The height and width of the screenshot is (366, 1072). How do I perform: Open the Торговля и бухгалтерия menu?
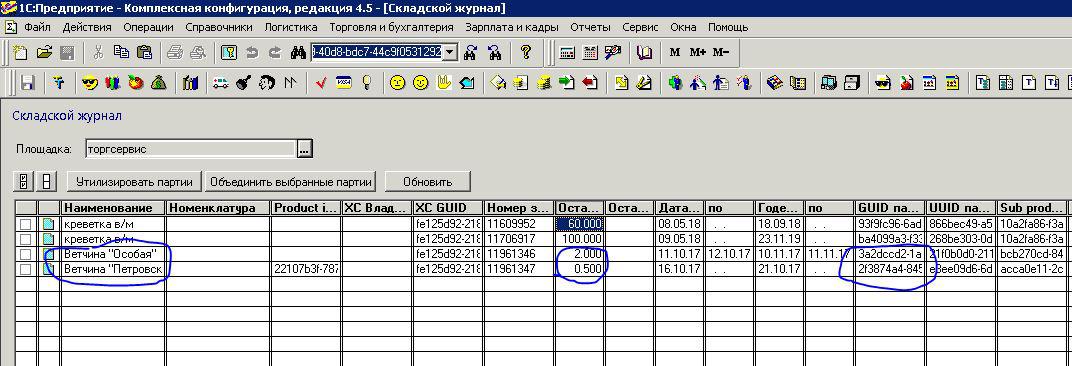[392, 27]
